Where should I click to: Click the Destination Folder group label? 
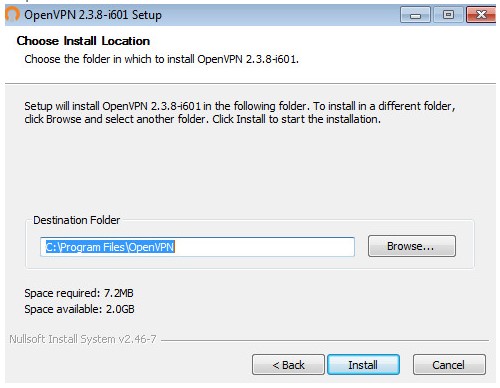click(x=77, y=220)
